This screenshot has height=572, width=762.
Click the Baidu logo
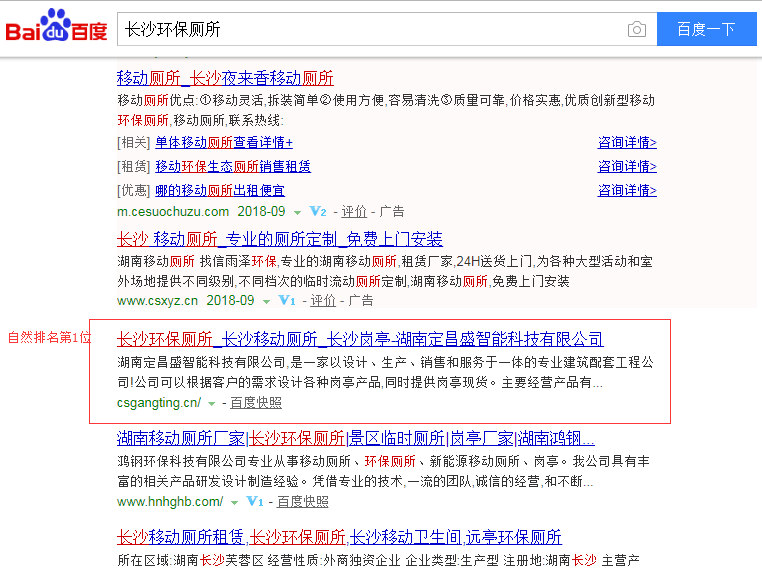(x=56, y=25)
